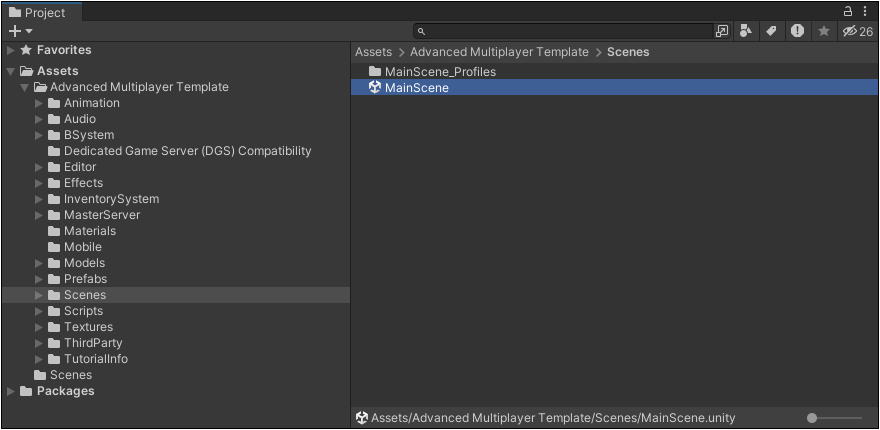Select the Scenes folder directly under Assets
Image resolution: width=880 pixels, height=430 pixels.
(176, 375)
